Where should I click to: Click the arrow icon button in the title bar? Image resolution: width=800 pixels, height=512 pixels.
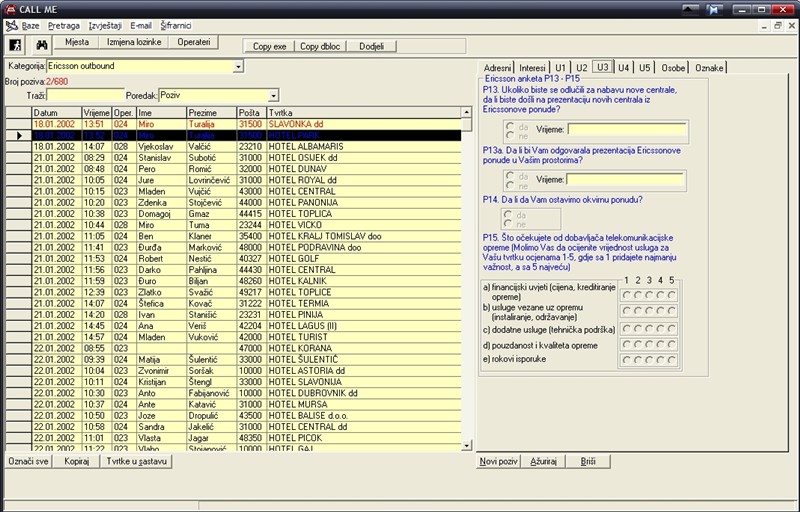[690, 9]
